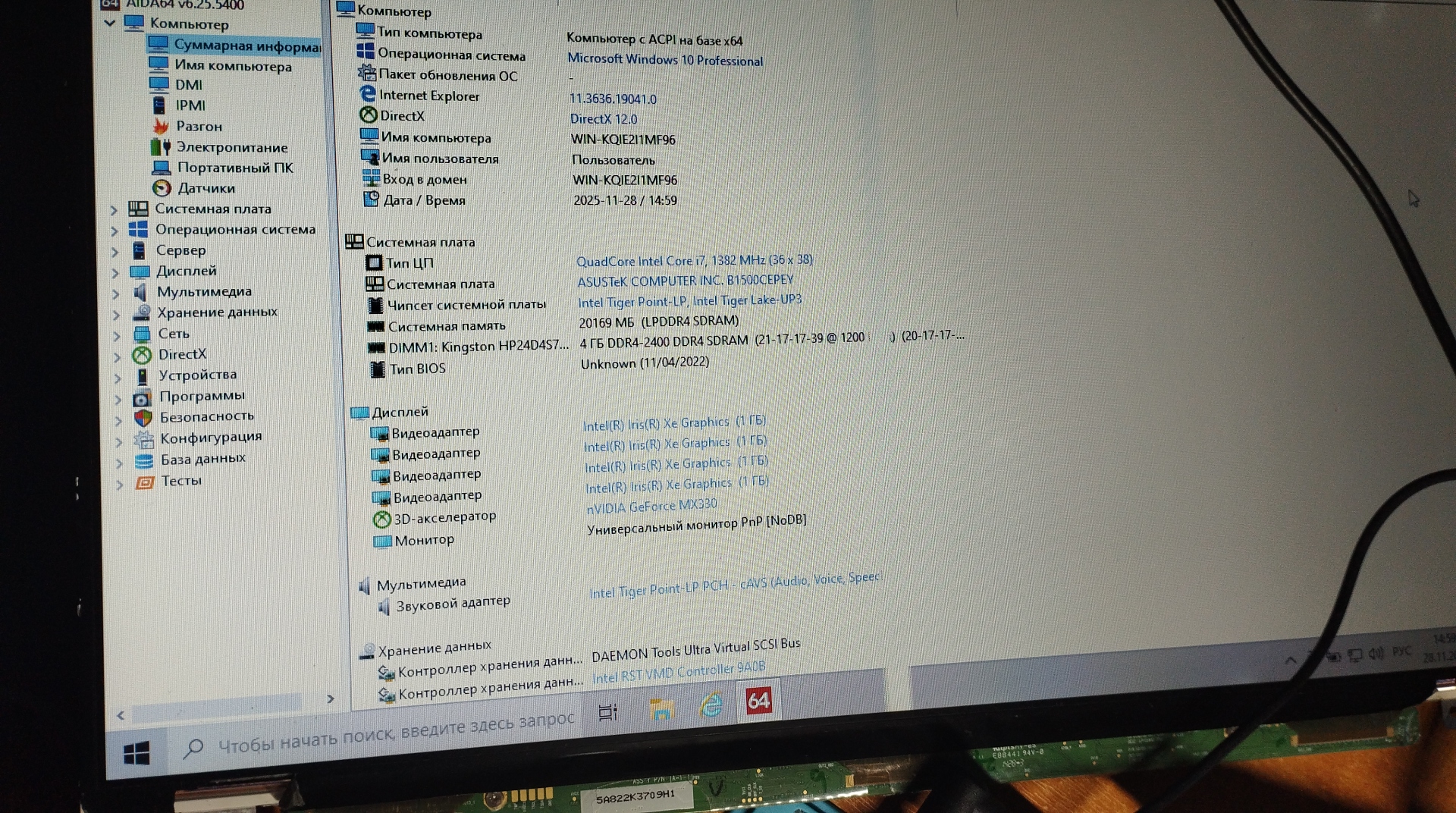1456x813 pixels.
Task: Expand the Хранение данных tree node
Action: click(117, 314)
